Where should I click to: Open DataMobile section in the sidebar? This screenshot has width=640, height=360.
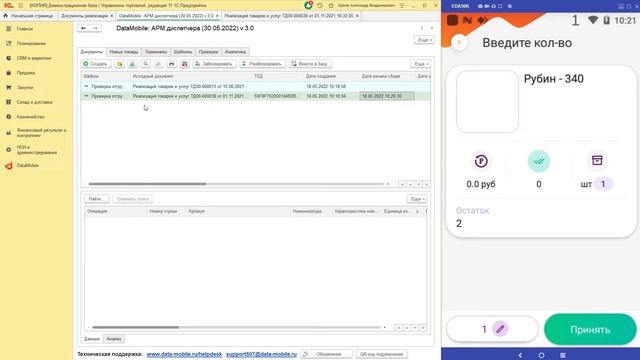click(x=27, y=165)
